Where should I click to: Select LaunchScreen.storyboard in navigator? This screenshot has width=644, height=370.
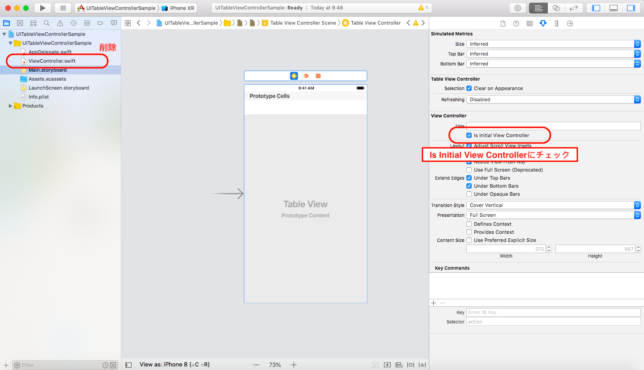point(58,88)
